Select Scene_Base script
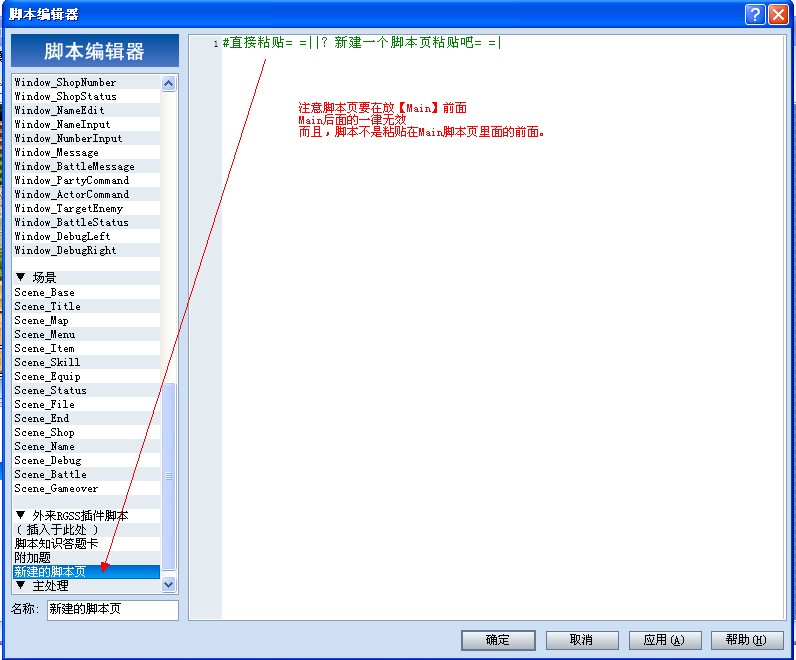The height and width of the screenshot is (660, 796). (x=86, y=292)
